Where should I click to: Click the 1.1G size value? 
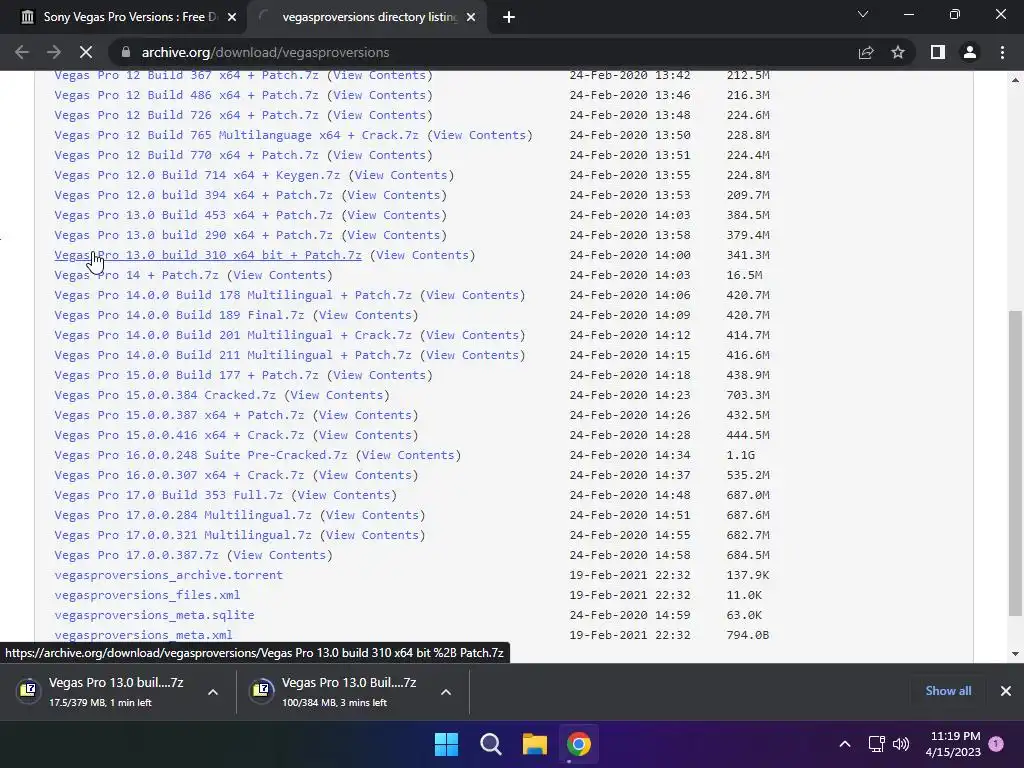coord(741,455)
